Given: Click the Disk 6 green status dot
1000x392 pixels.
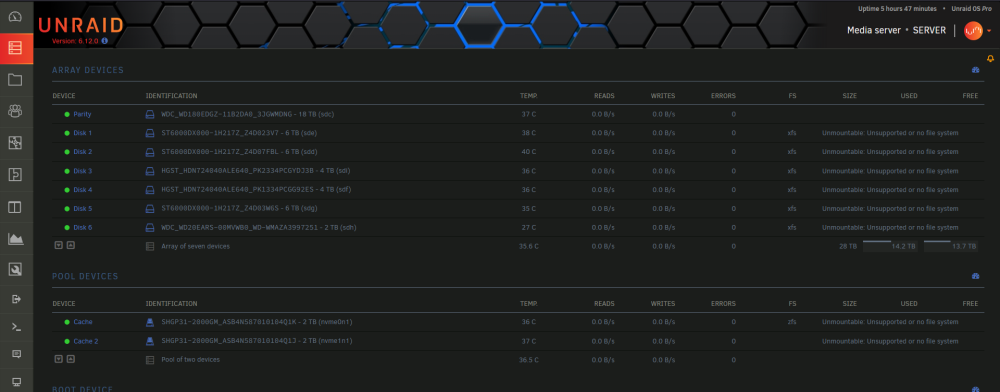Looking at the screenshot, I should [x=67, y=228].
